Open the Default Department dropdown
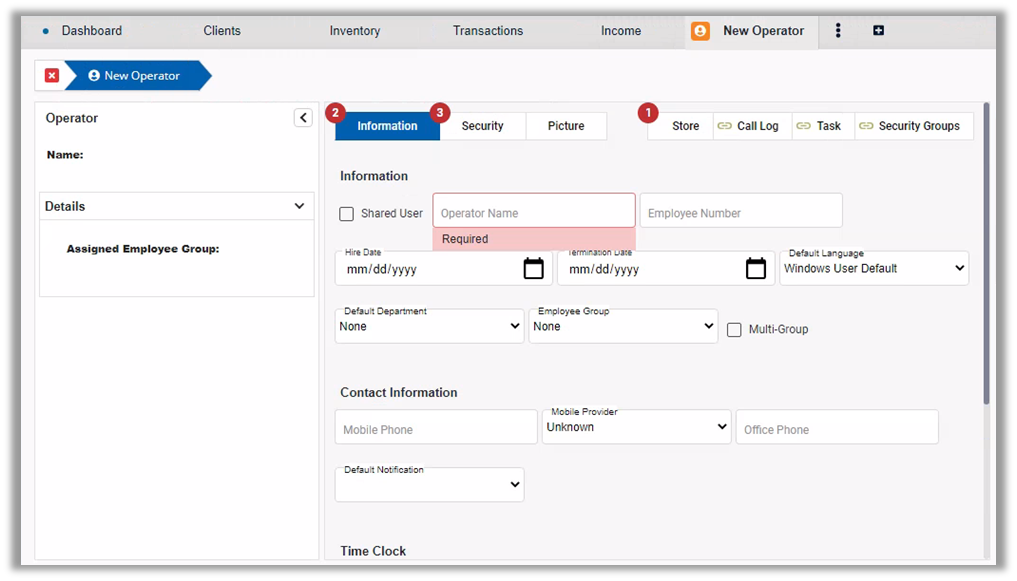The height and width of the screenshot is (581, 1017). 430,326
